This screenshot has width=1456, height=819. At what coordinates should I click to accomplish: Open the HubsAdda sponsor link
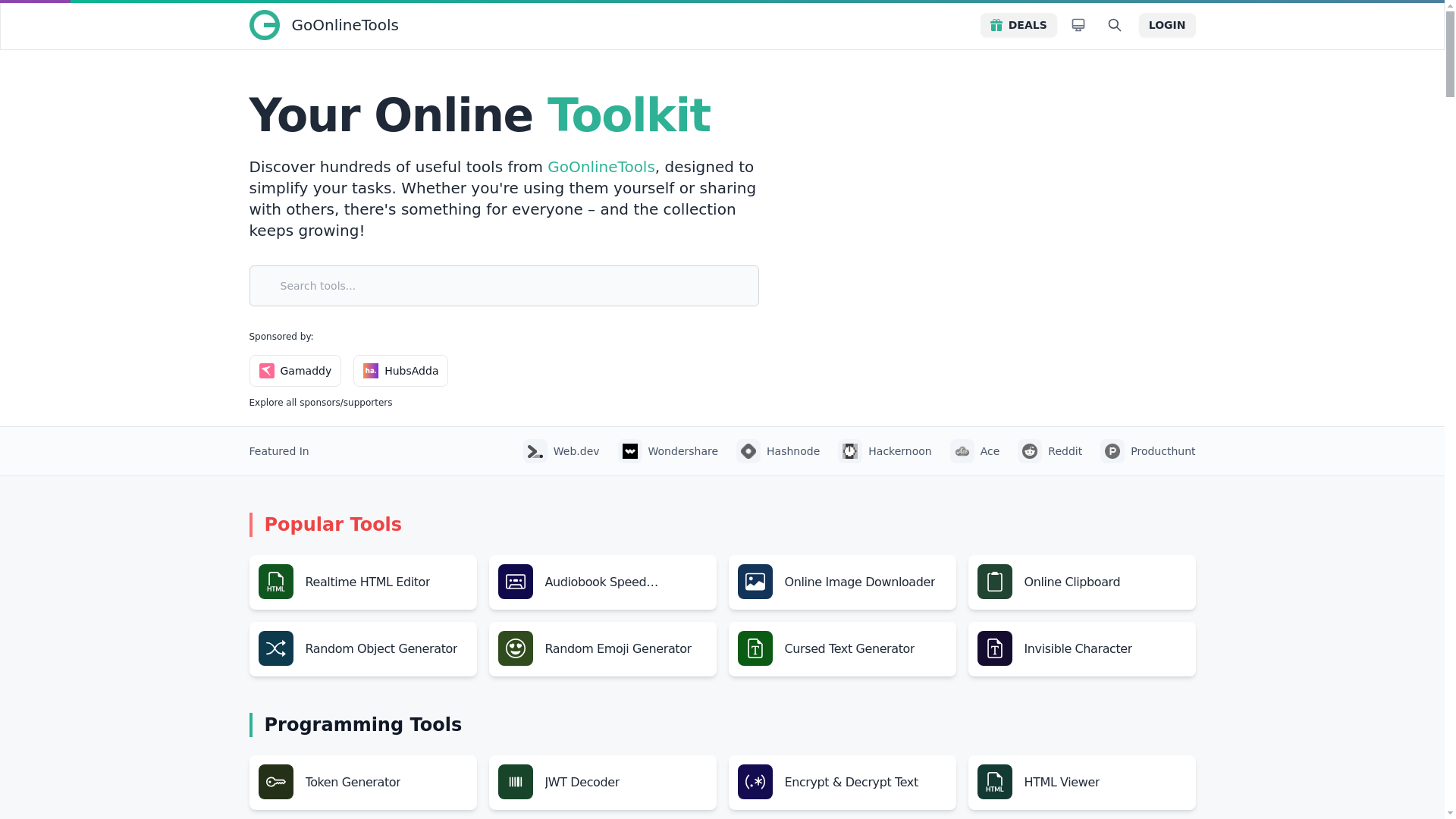(400, 371)
